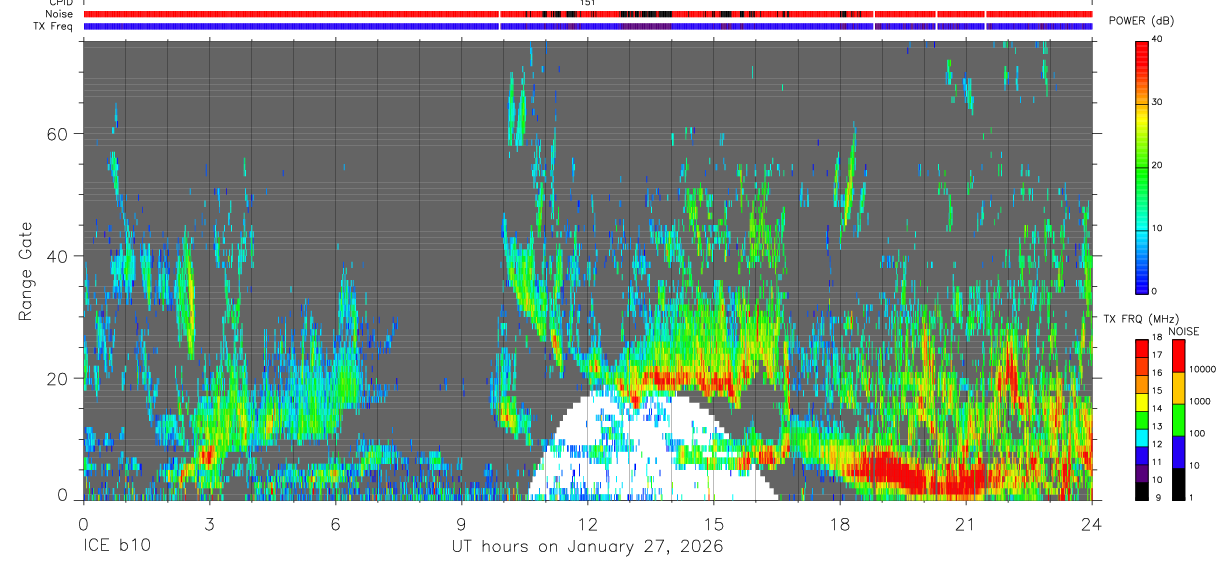Click the blue TX Freq strip above the plot
Image resolution: width=1228 pixels, height=567 pixels.
click(587, 26)
